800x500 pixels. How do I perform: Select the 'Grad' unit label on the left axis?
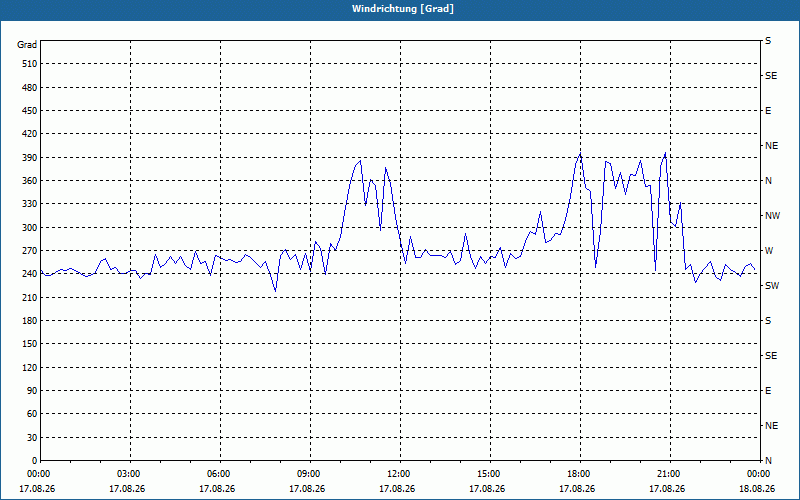pyautogui.click(x=27, y=45)
